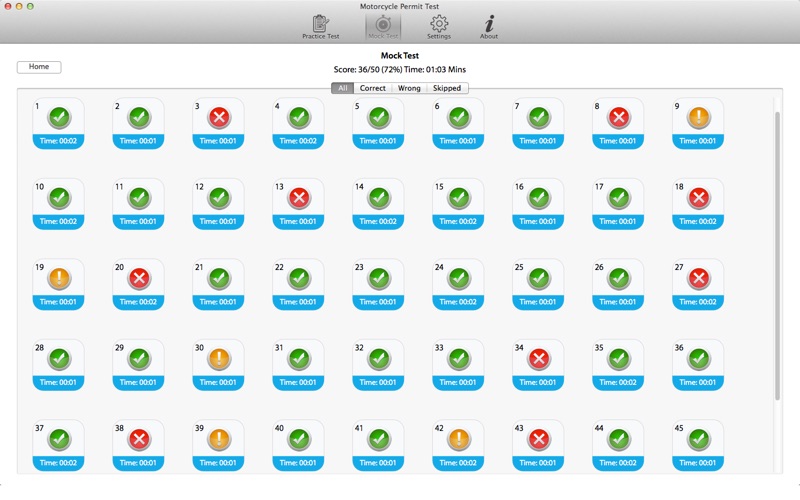Open question 36 green check card
This screenshot has height=500, width=800.
tap(698, 365)
